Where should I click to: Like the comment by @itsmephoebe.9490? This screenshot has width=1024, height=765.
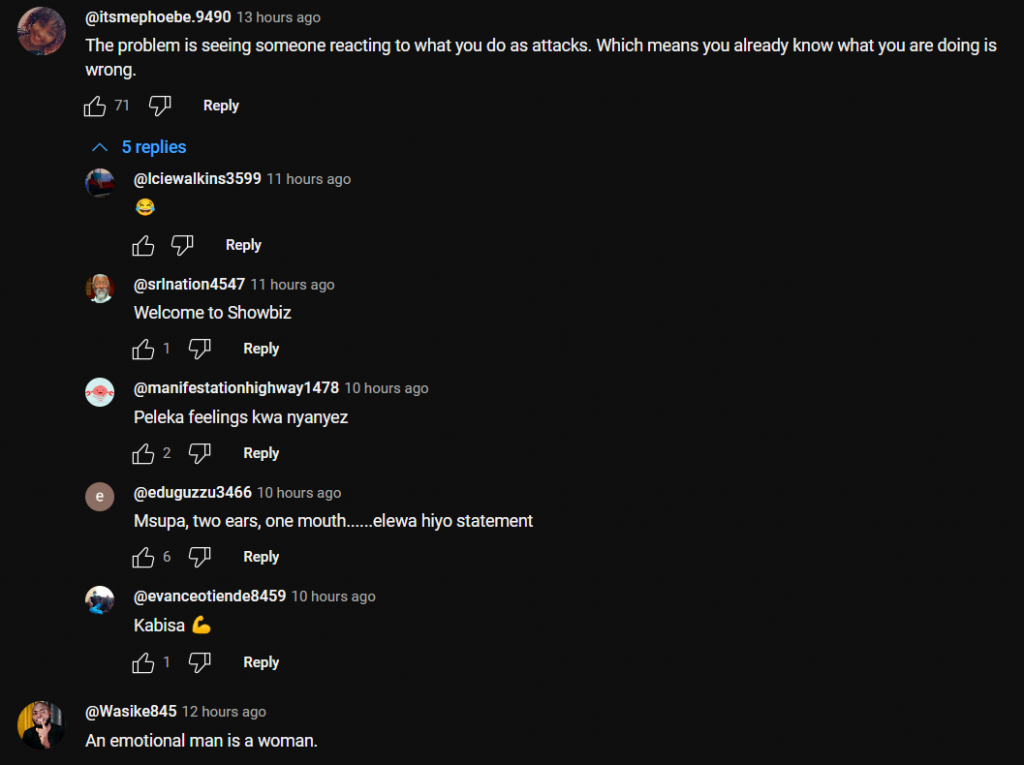coord(96,106)
